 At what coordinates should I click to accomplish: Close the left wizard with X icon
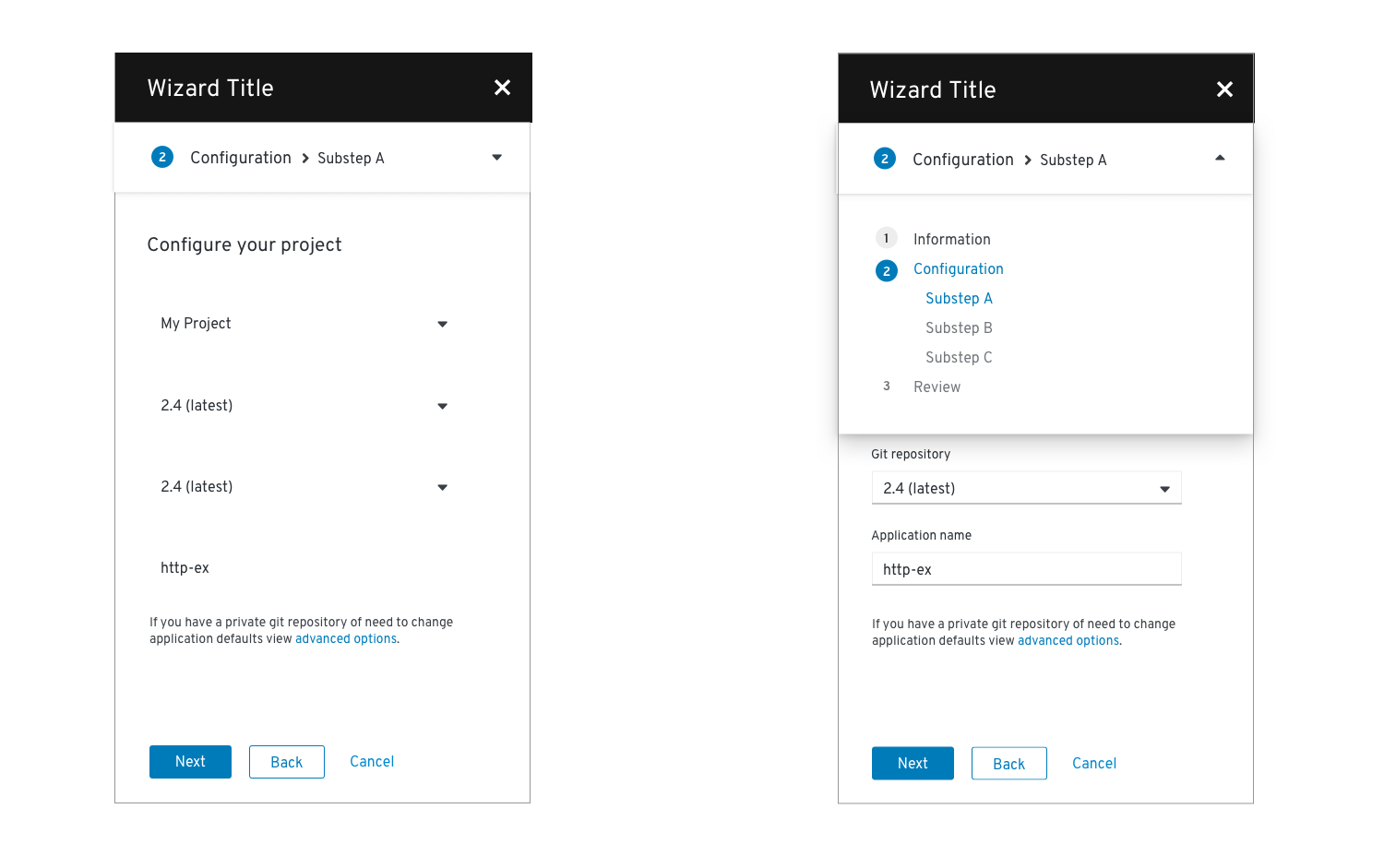pos(502,88)
